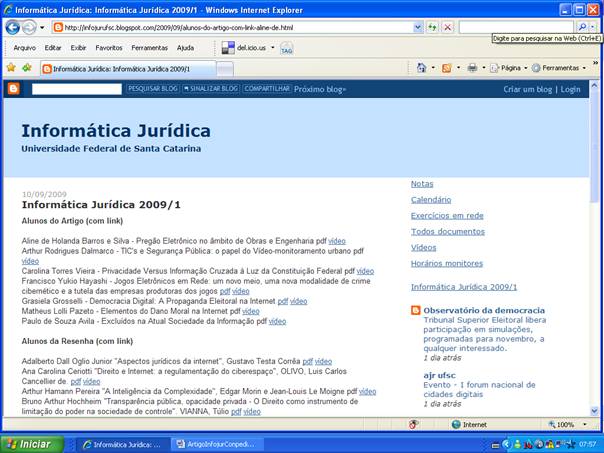Click the del.icio.us TAG icon
The width and height of the screenshot is (604, 453).
click(x=287, y=47)
